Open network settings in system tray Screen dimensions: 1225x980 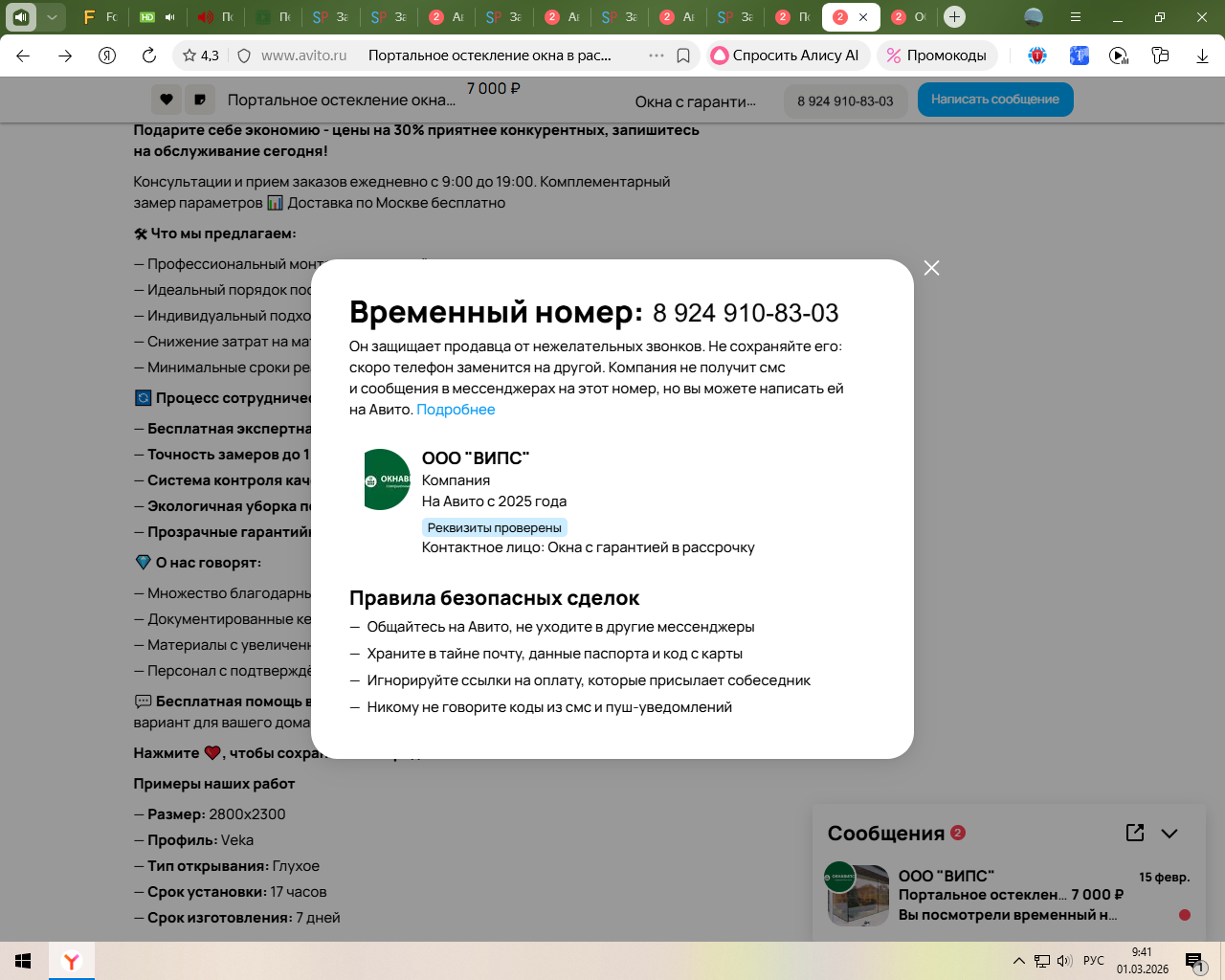tap(1042, 961)
